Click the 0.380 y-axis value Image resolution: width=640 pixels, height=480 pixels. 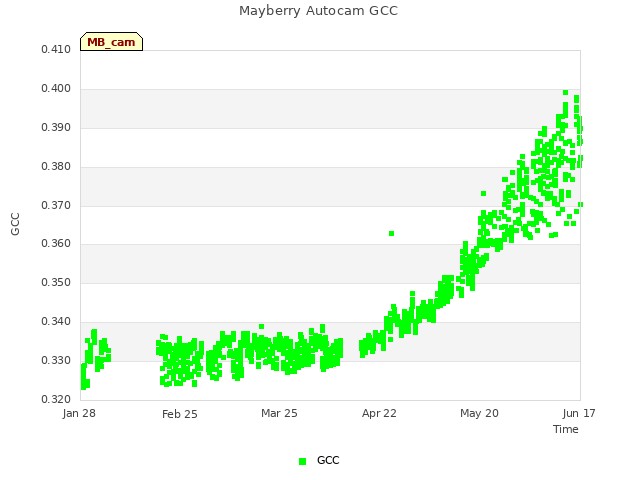[x=56, y=167]
